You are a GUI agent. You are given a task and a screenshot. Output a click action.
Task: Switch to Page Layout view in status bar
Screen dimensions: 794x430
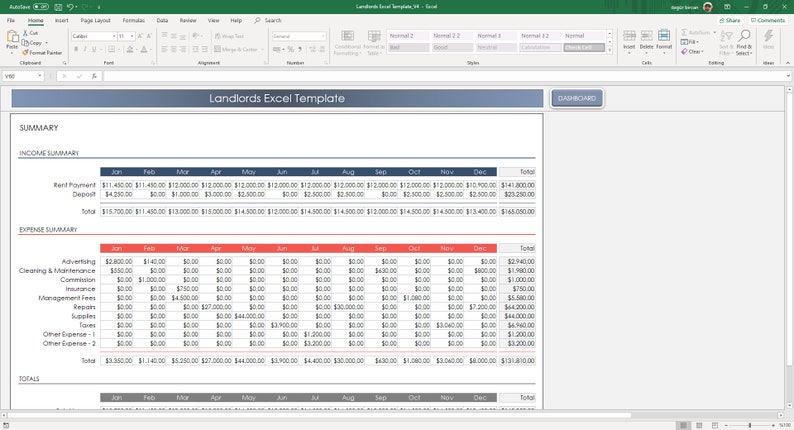pos(699,425)
